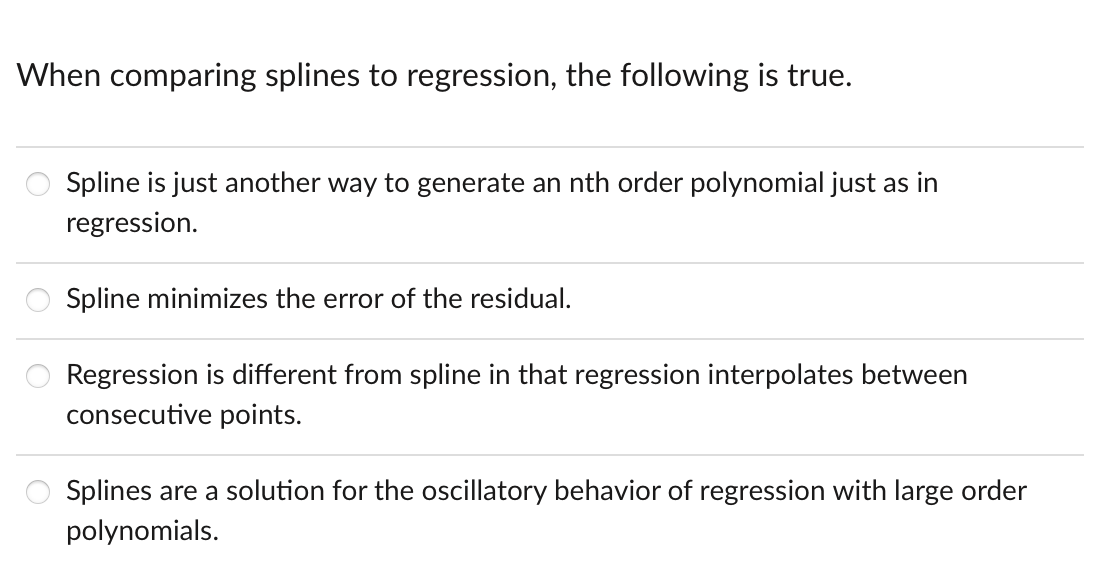Choose the radio button beside the third answer
The height and width of the screenshot is (586, 1100).
pyautogui.click(x=38, y=376)
